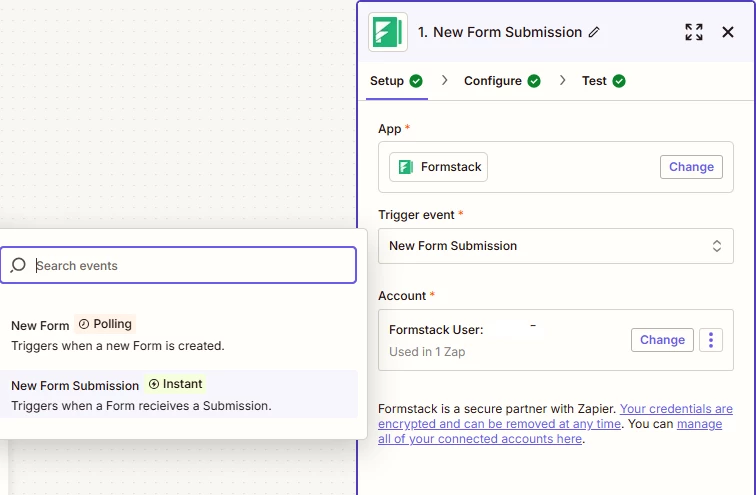Click the Polling badge
756x495 pixels.
coord(105,324)
